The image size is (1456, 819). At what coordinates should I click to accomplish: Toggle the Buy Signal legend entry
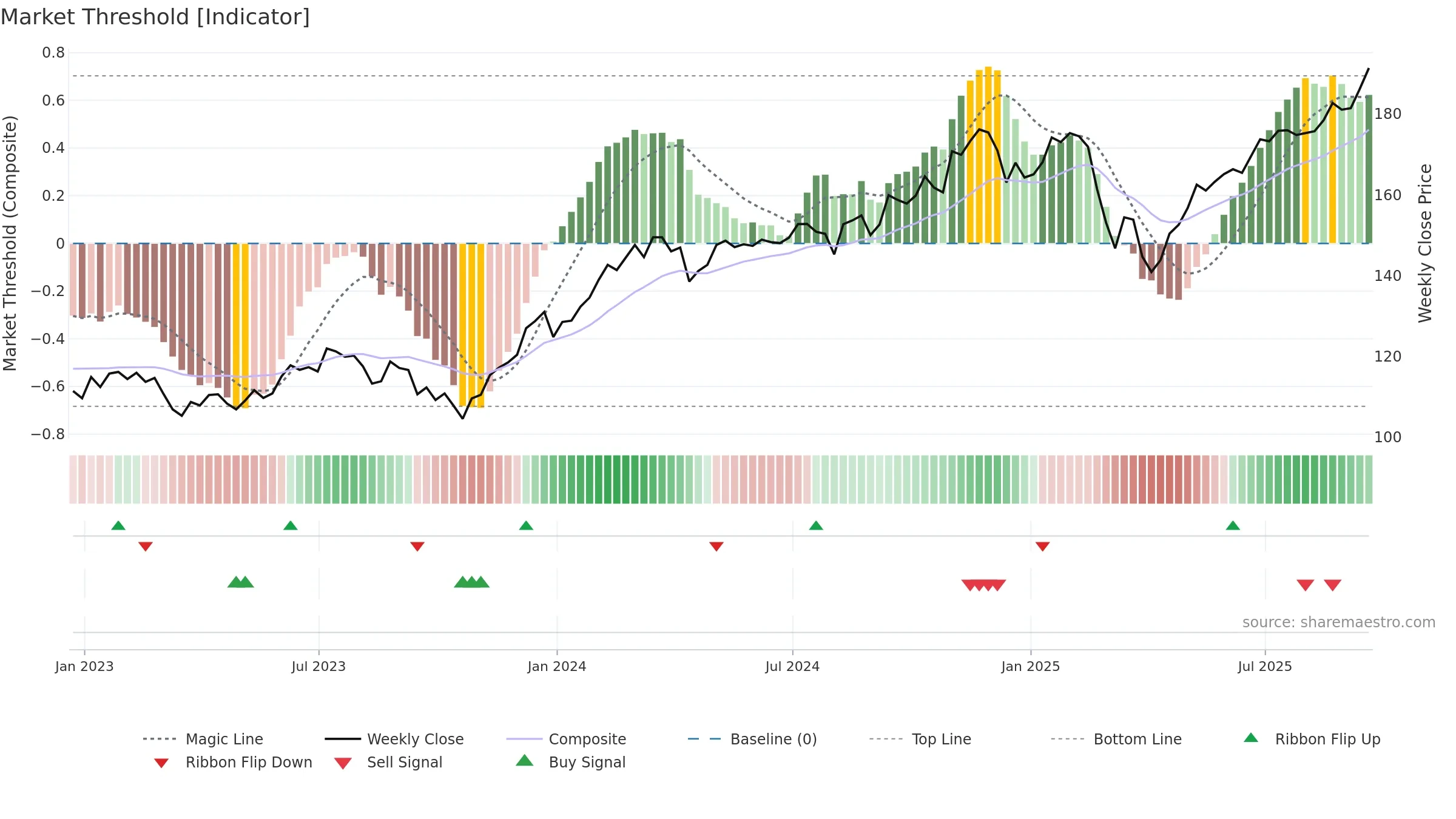(570, 762)
